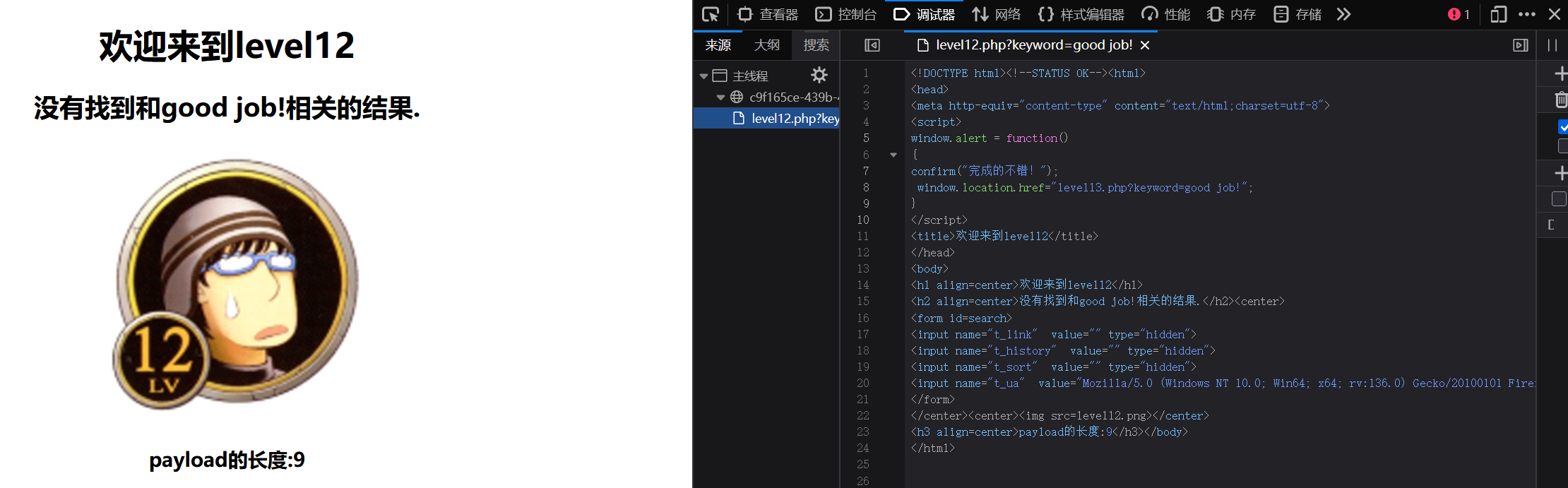The height and width of the screenshot is (488, 1568).
Task: Check the empty box below the checked checkbox
Action: click(x=1562, y=146)
